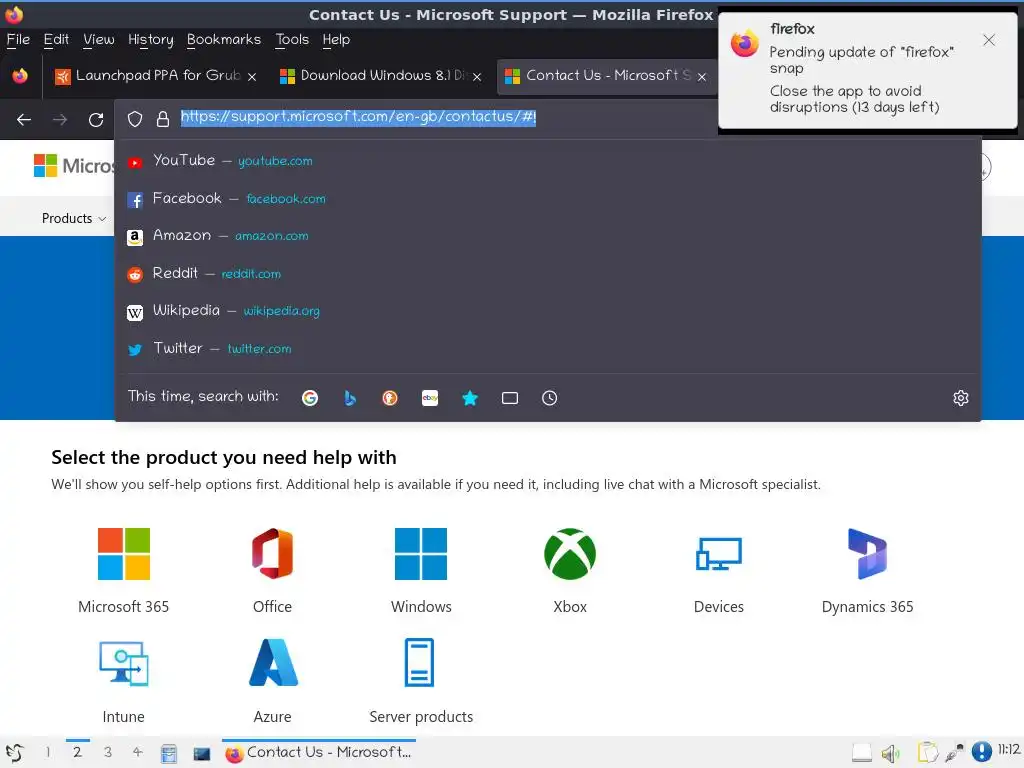Viewport: 1024px width, 768px height.
Task: Click the highlighted URL in address bar
Action: (358, 117)
